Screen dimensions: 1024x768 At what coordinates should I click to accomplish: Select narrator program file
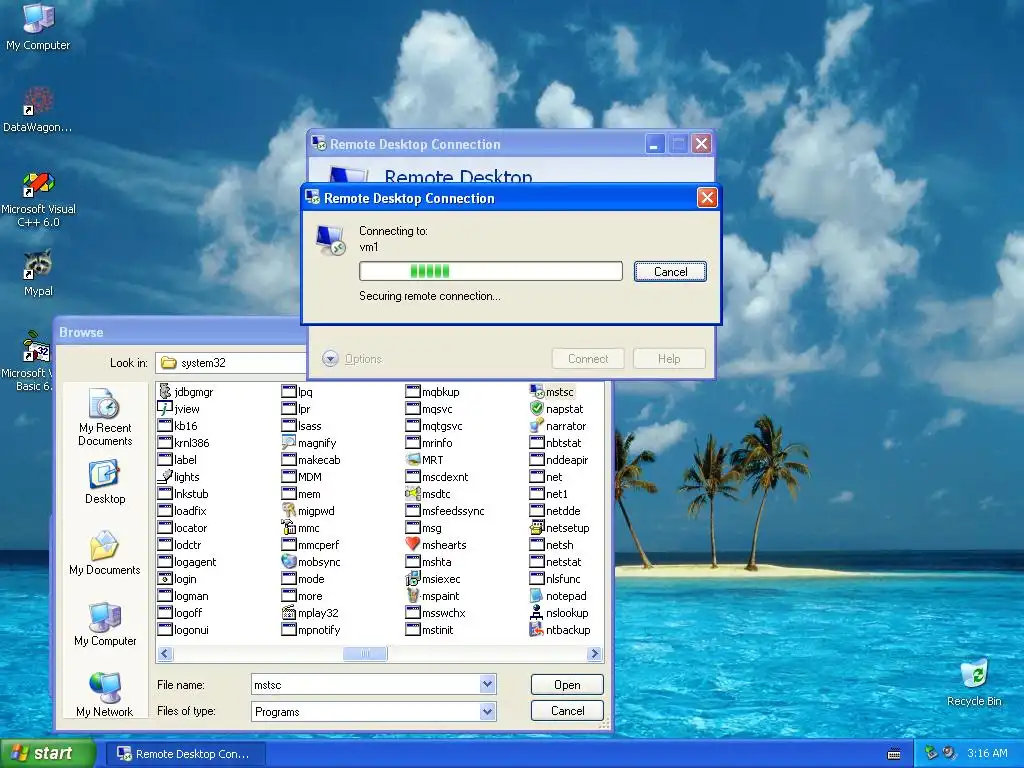point(558,426)
